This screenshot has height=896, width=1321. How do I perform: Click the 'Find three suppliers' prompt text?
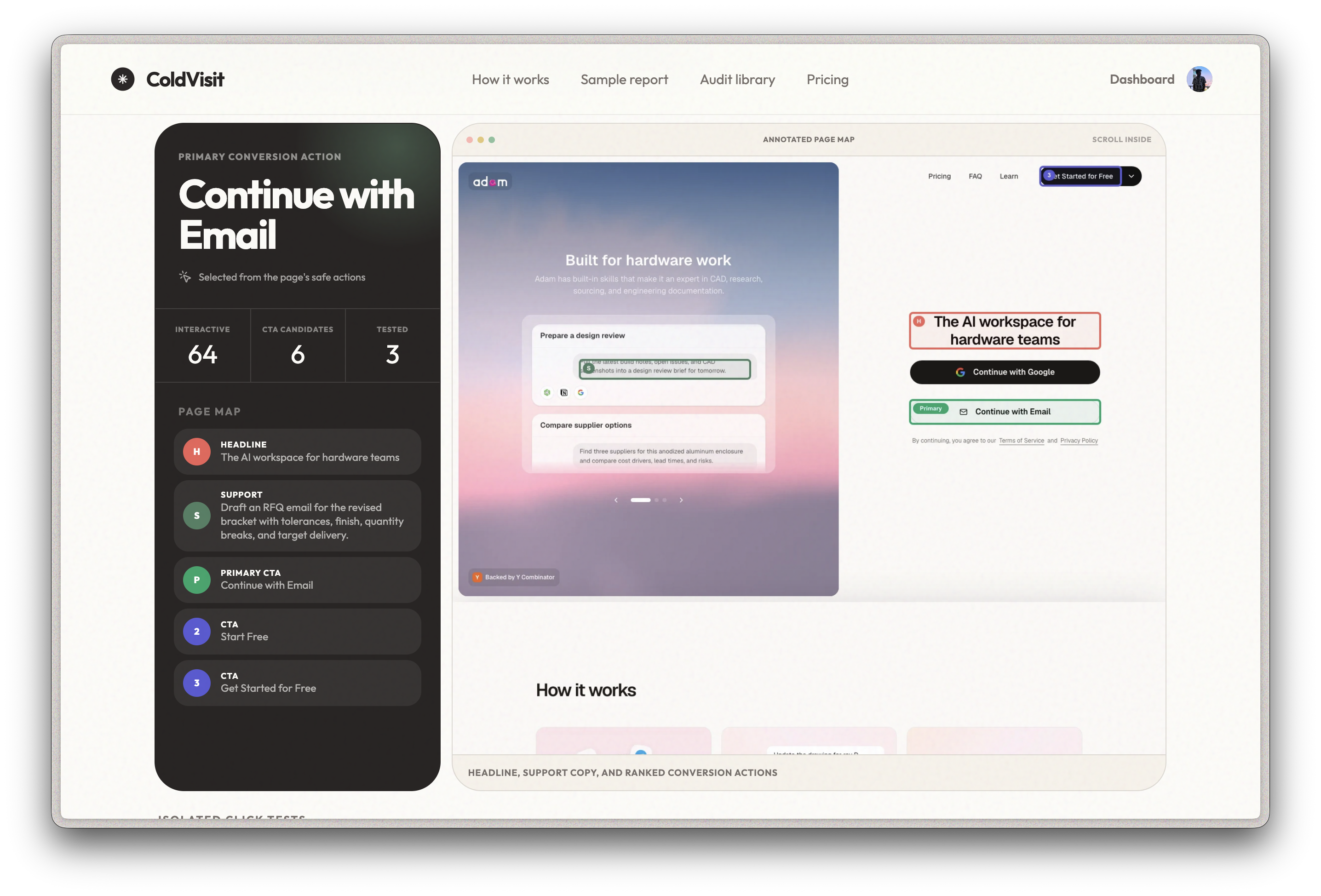pyautogui.click(x=661, y=456)
